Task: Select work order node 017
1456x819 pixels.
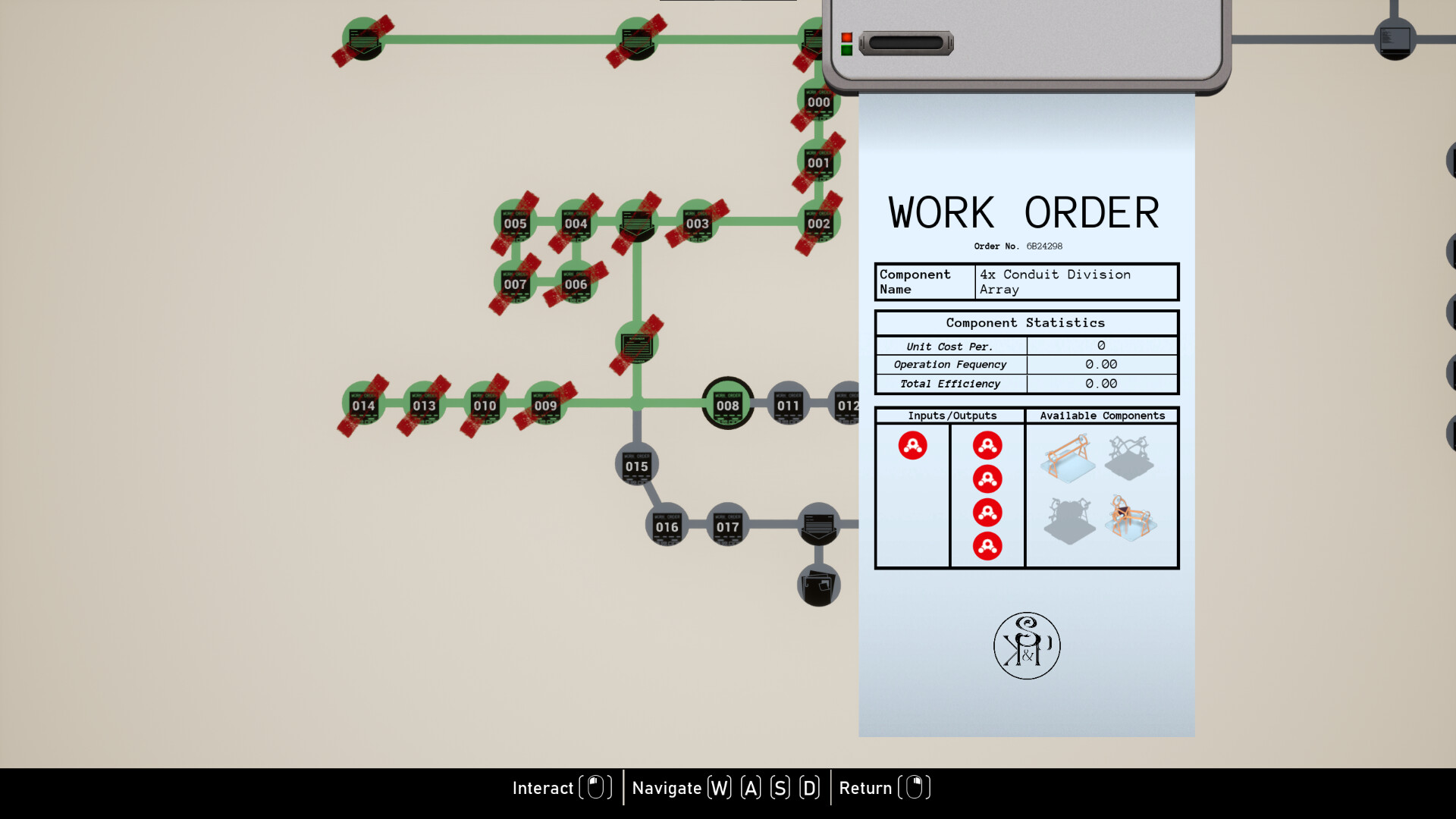Action: [727, 525]
